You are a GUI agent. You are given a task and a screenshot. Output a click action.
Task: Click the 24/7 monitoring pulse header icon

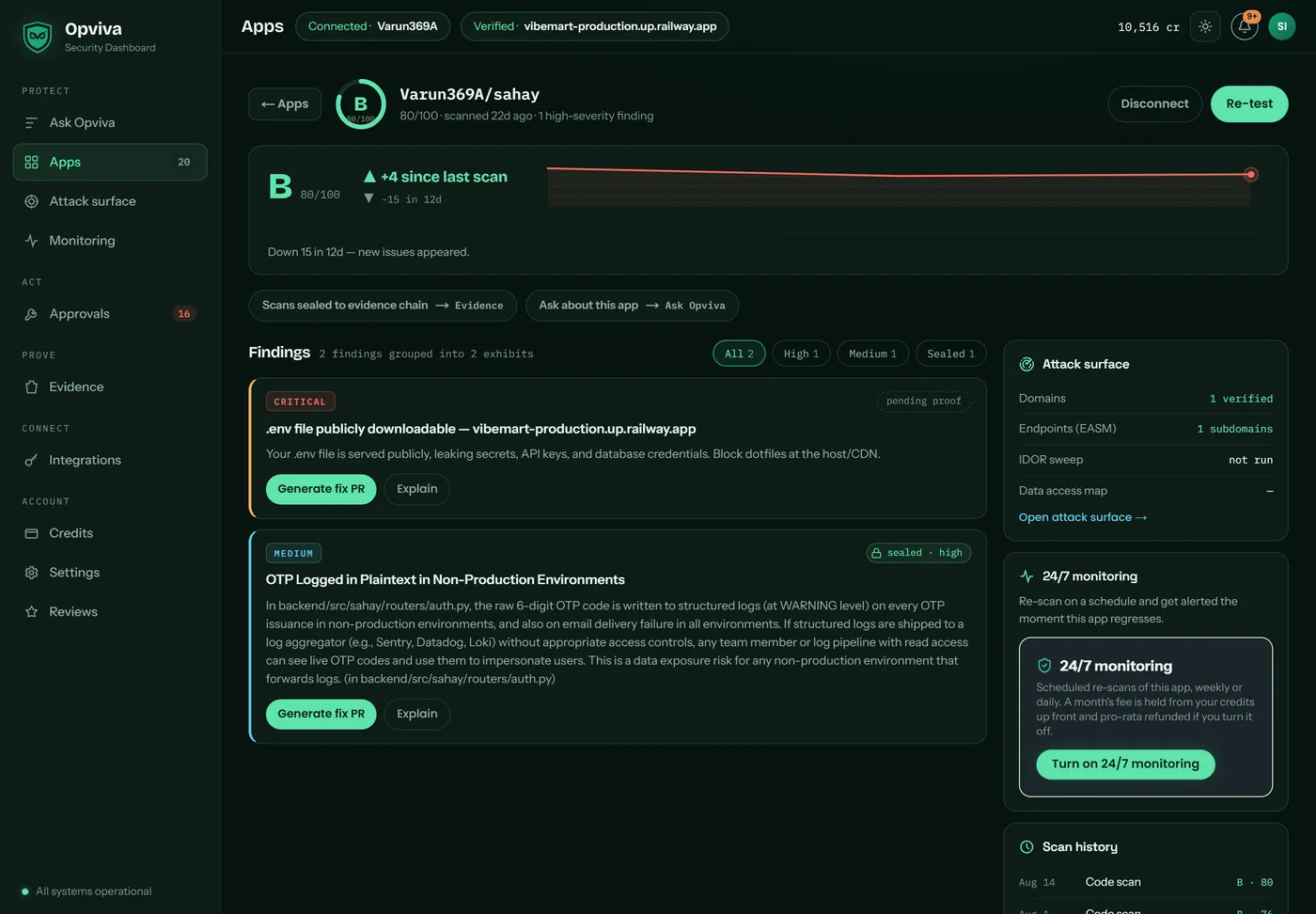point(1026,576)
